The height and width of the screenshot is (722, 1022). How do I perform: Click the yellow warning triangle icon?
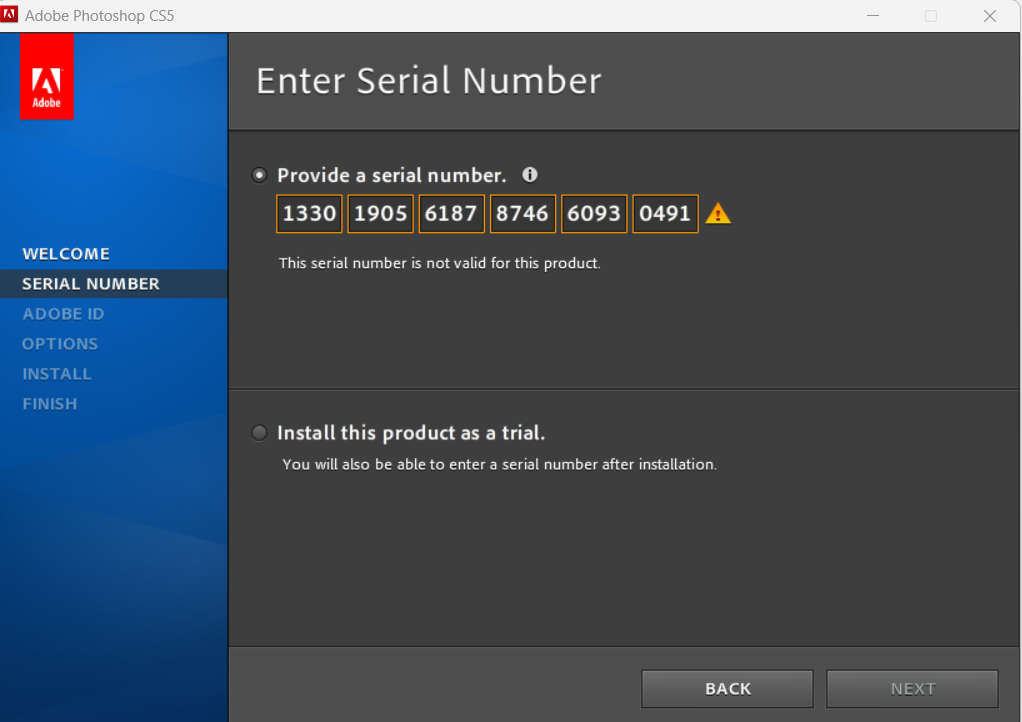[718, 214]
